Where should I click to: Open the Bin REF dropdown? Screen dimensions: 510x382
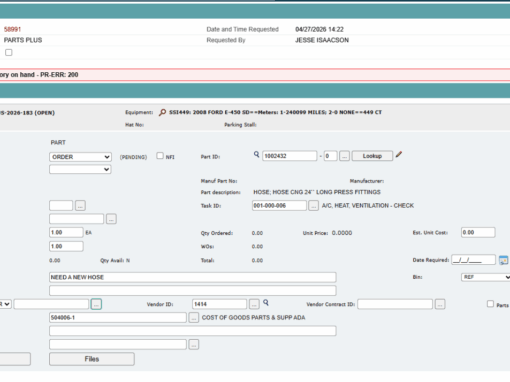pos(486,277)
